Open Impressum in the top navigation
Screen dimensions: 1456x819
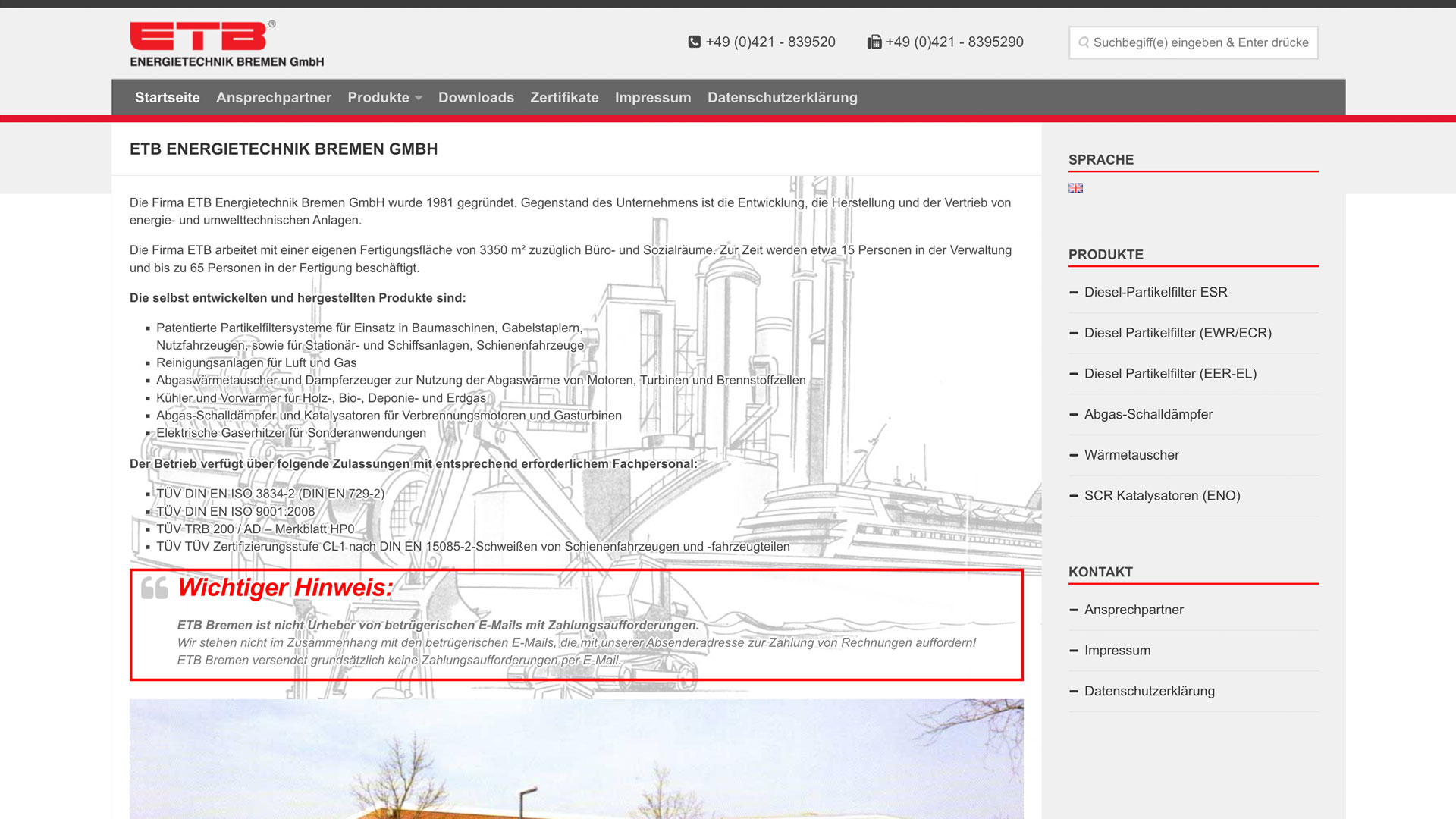[653, 97]
